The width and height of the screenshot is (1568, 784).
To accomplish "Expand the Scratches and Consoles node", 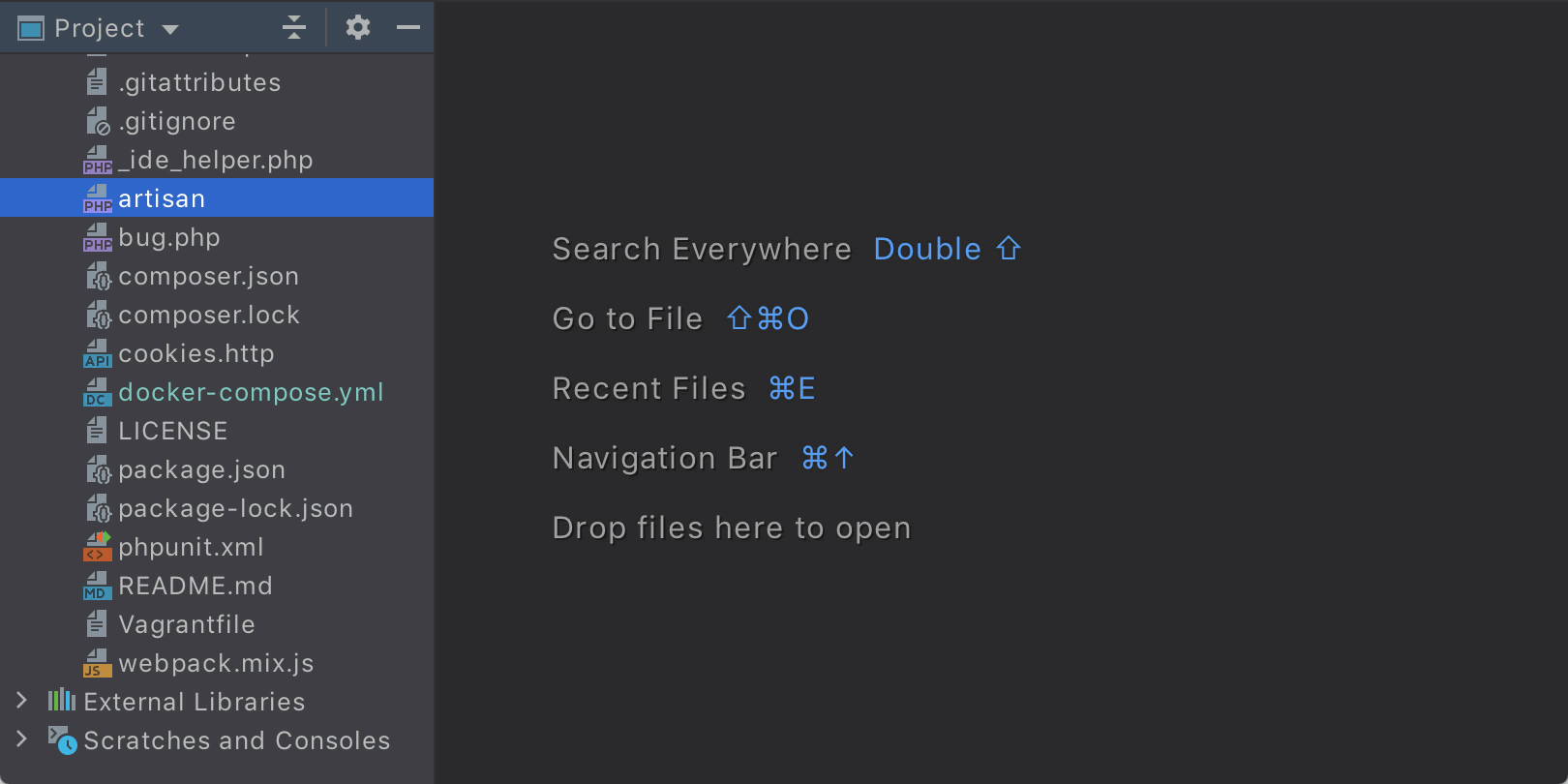I will click(x=21, y=739).
